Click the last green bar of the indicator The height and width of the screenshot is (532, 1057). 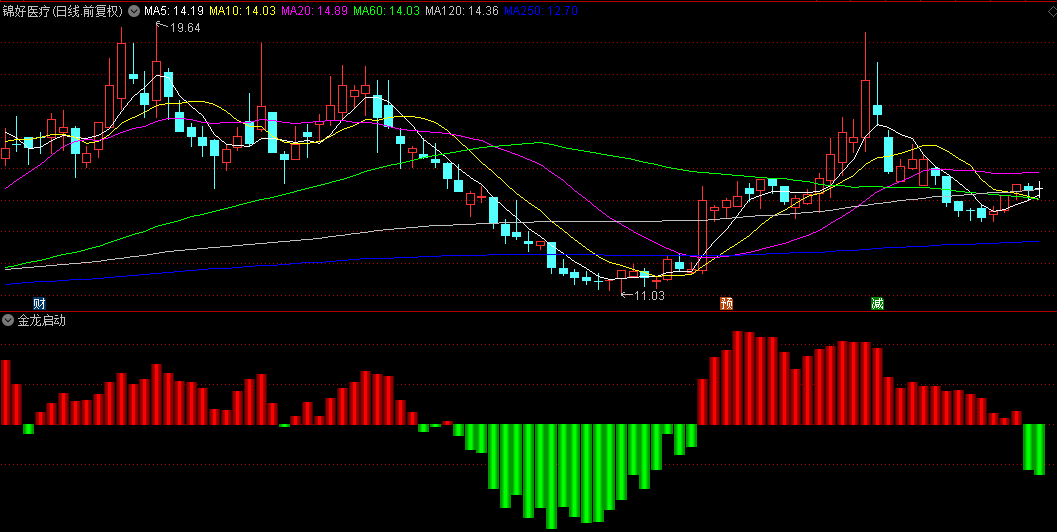pos(1039,449)
